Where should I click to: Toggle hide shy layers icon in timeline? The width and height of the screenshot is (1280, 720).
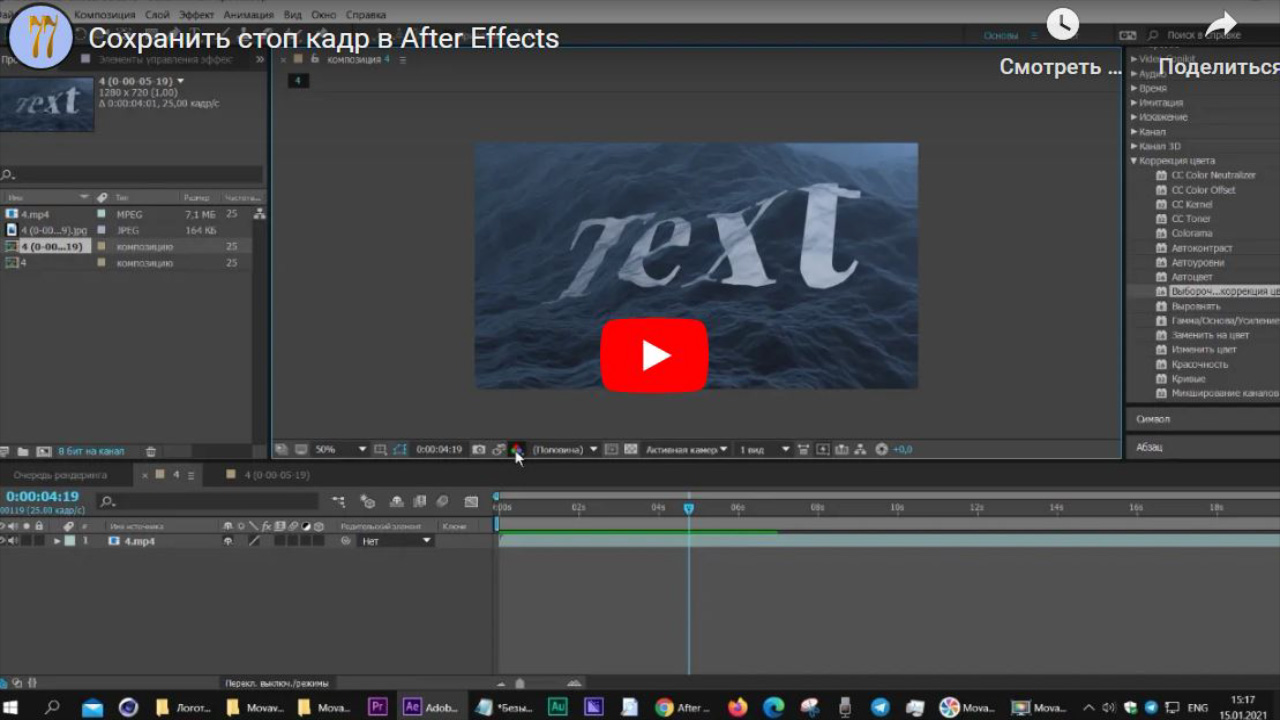coord(396,502)
